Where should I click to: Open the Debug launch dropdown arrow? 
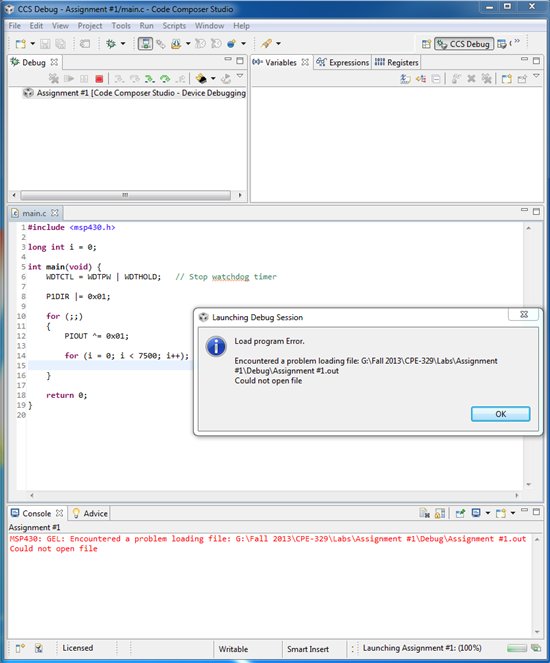123,44
